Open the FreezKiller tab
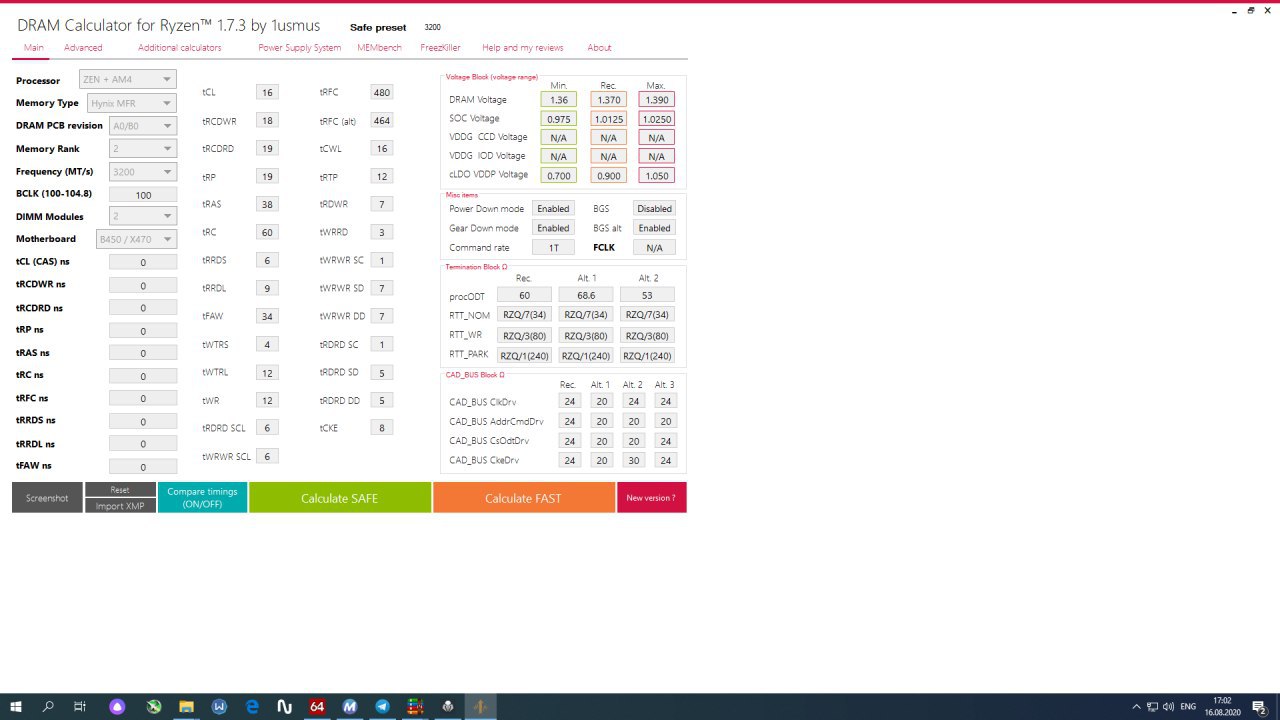 (x=440, y=47)
